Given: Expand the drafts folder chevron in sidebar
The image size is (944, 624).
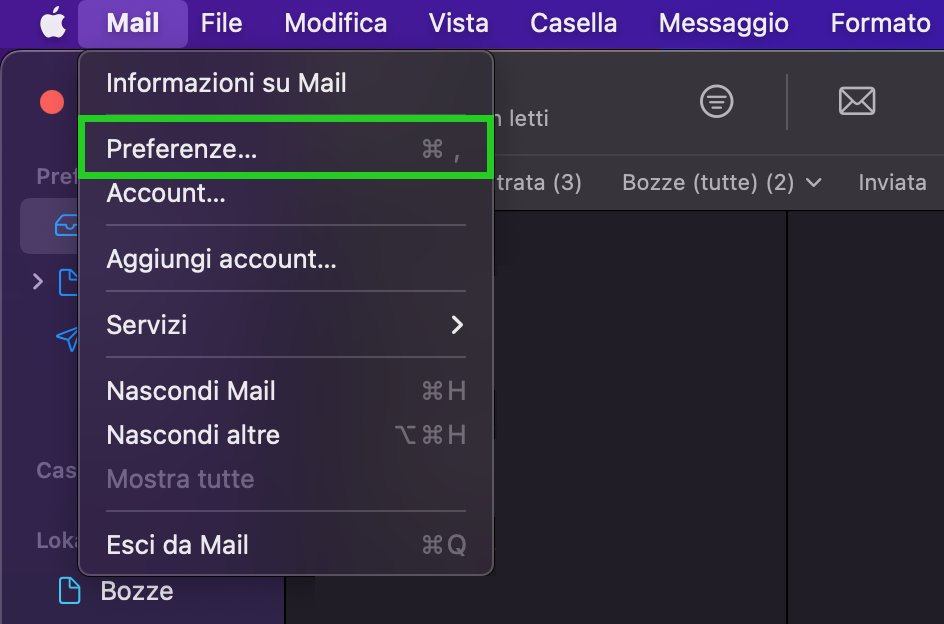Looking at the screenshot, I should tap(38, 281).
